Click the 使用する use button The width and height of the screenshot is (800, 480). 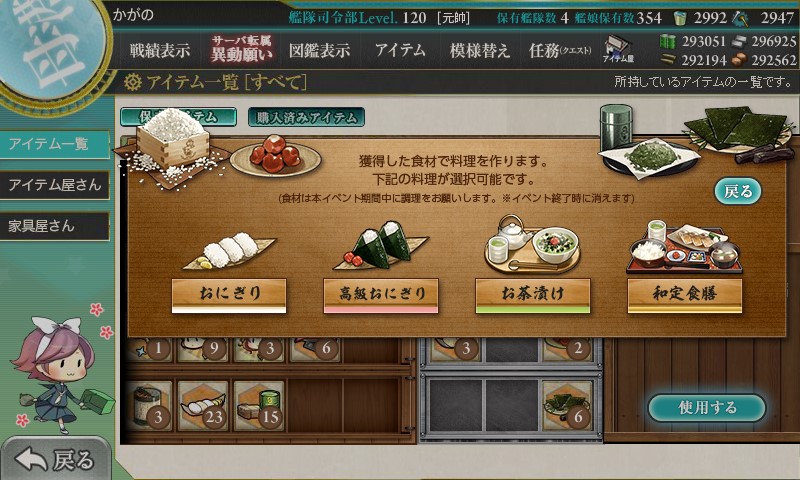click(707, 408)
